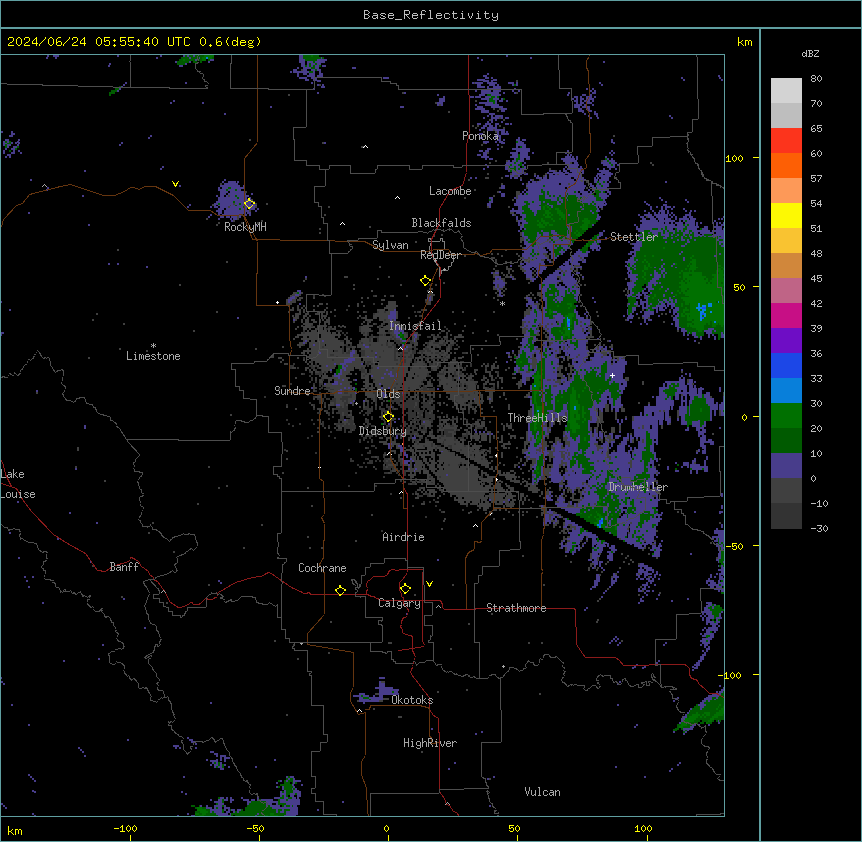Click the ThreeHills town label
Viewport: 862px width, 842px height.
tap(537, 418)
